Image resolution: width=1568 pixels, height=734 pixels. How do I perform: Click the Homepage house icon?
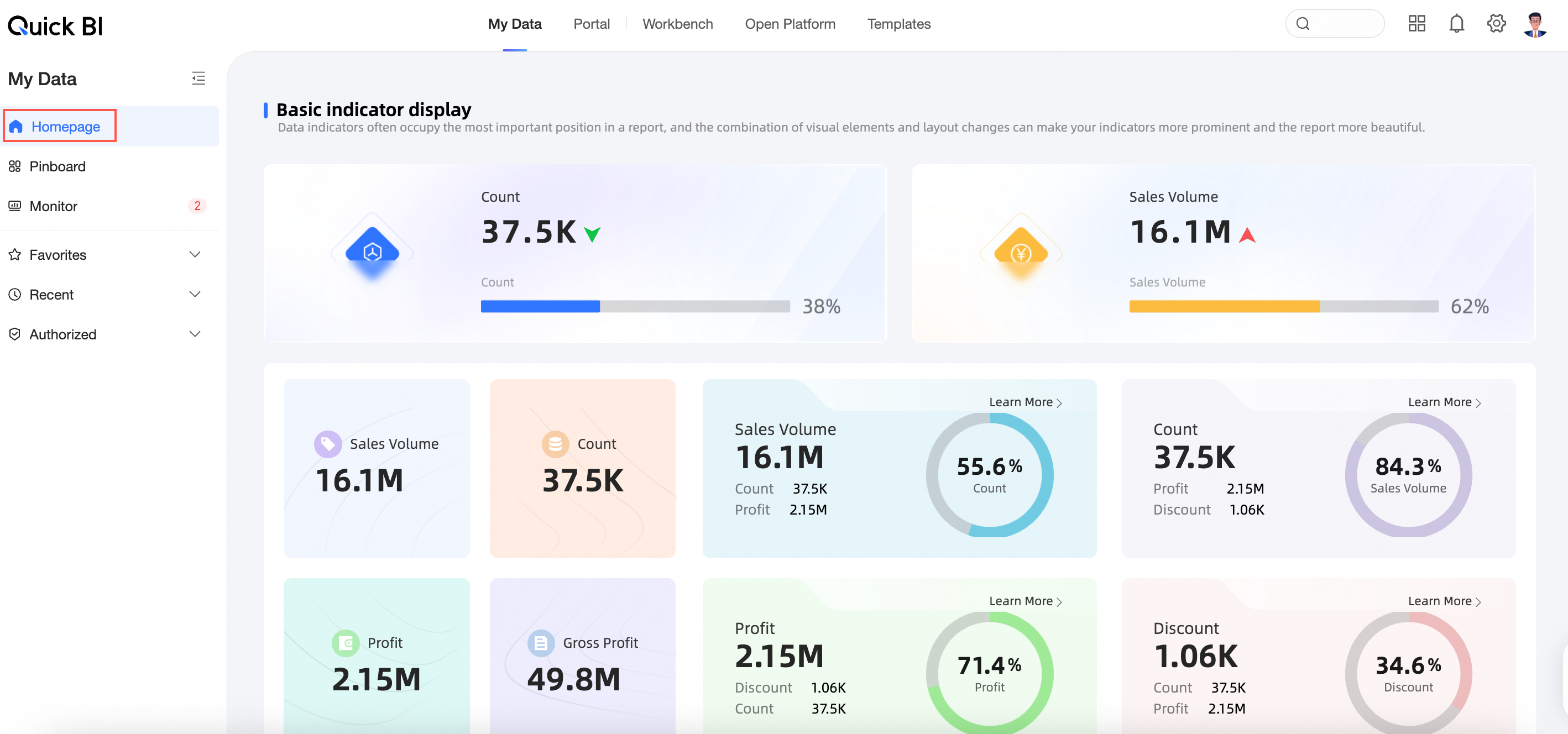(16, 127)
